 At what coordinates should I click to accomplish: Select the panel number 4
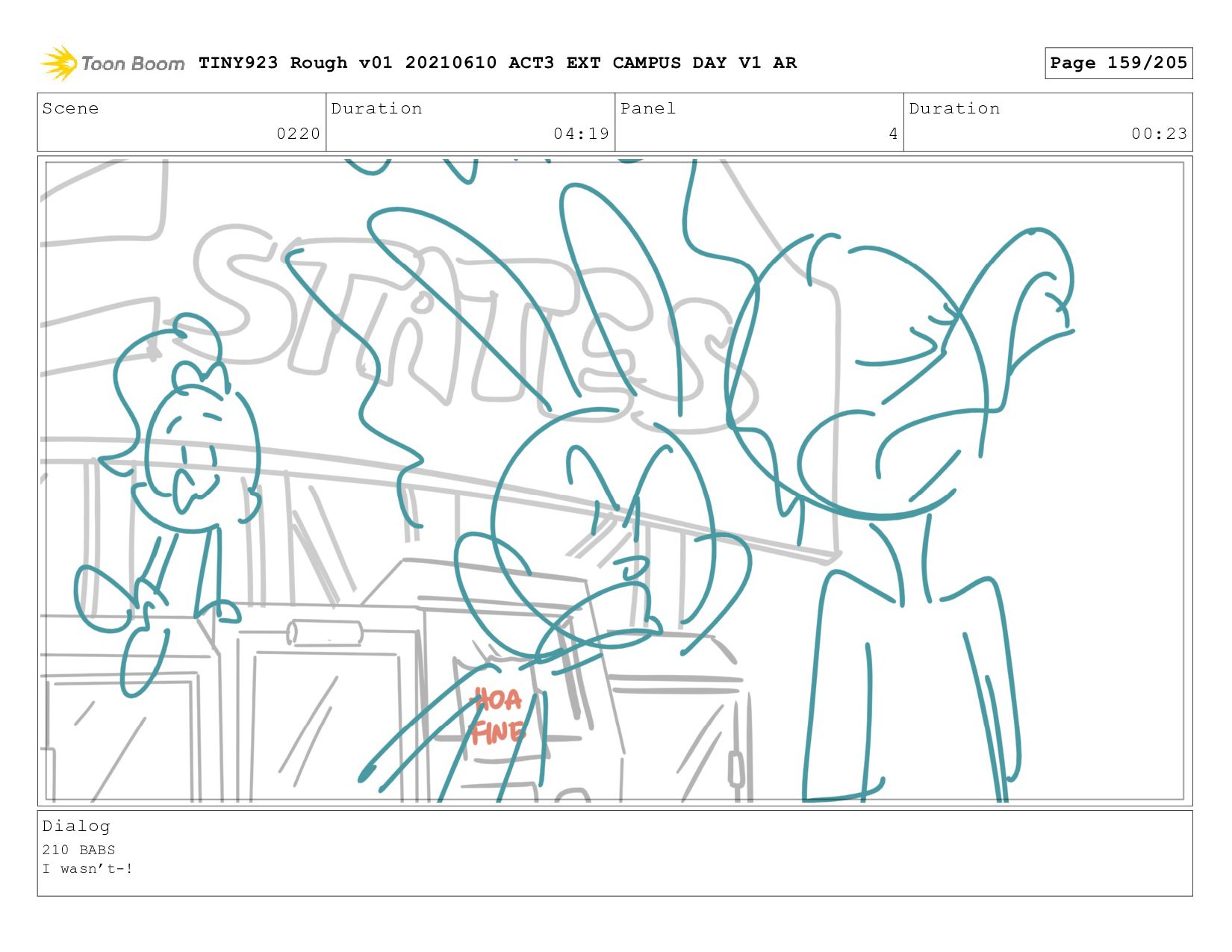click(893, 134)
